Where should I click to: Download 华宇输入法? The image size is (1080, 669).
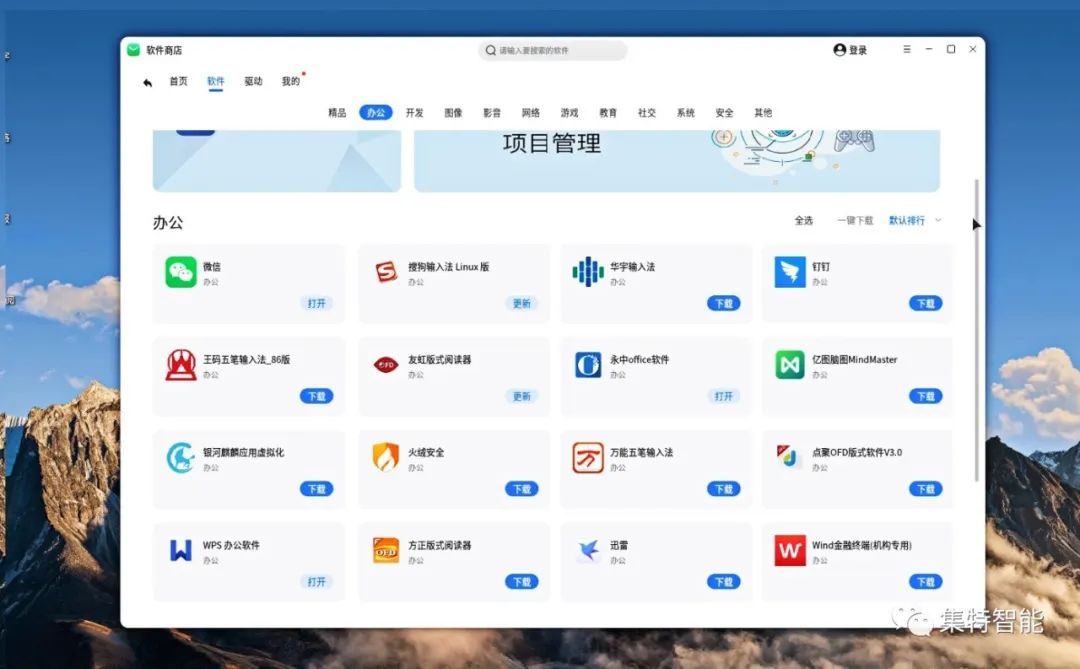pyautogui.click(x=723, y=303)
